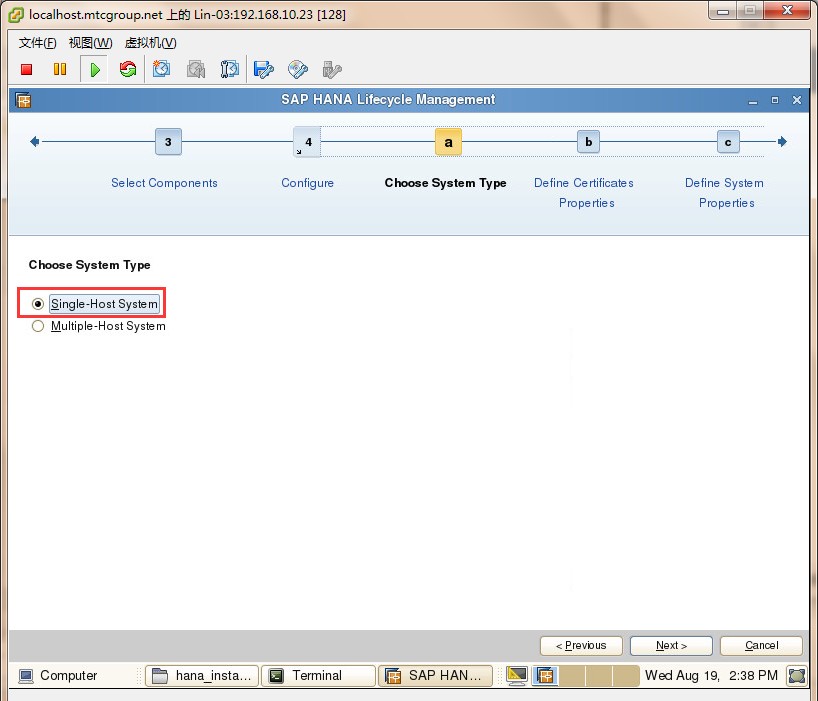Stop the virtual machine with red square icon

point(27,69)
